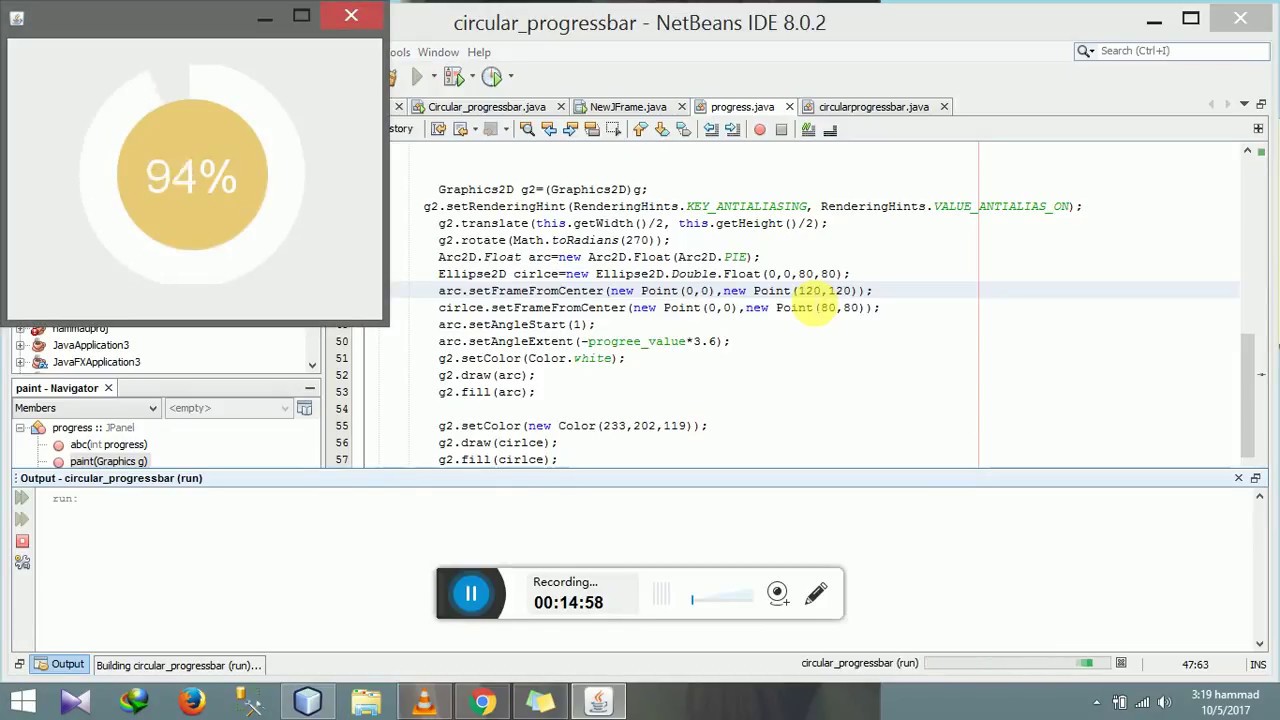
Task: Click the Navigator filters panel icon
Action: 304,408
